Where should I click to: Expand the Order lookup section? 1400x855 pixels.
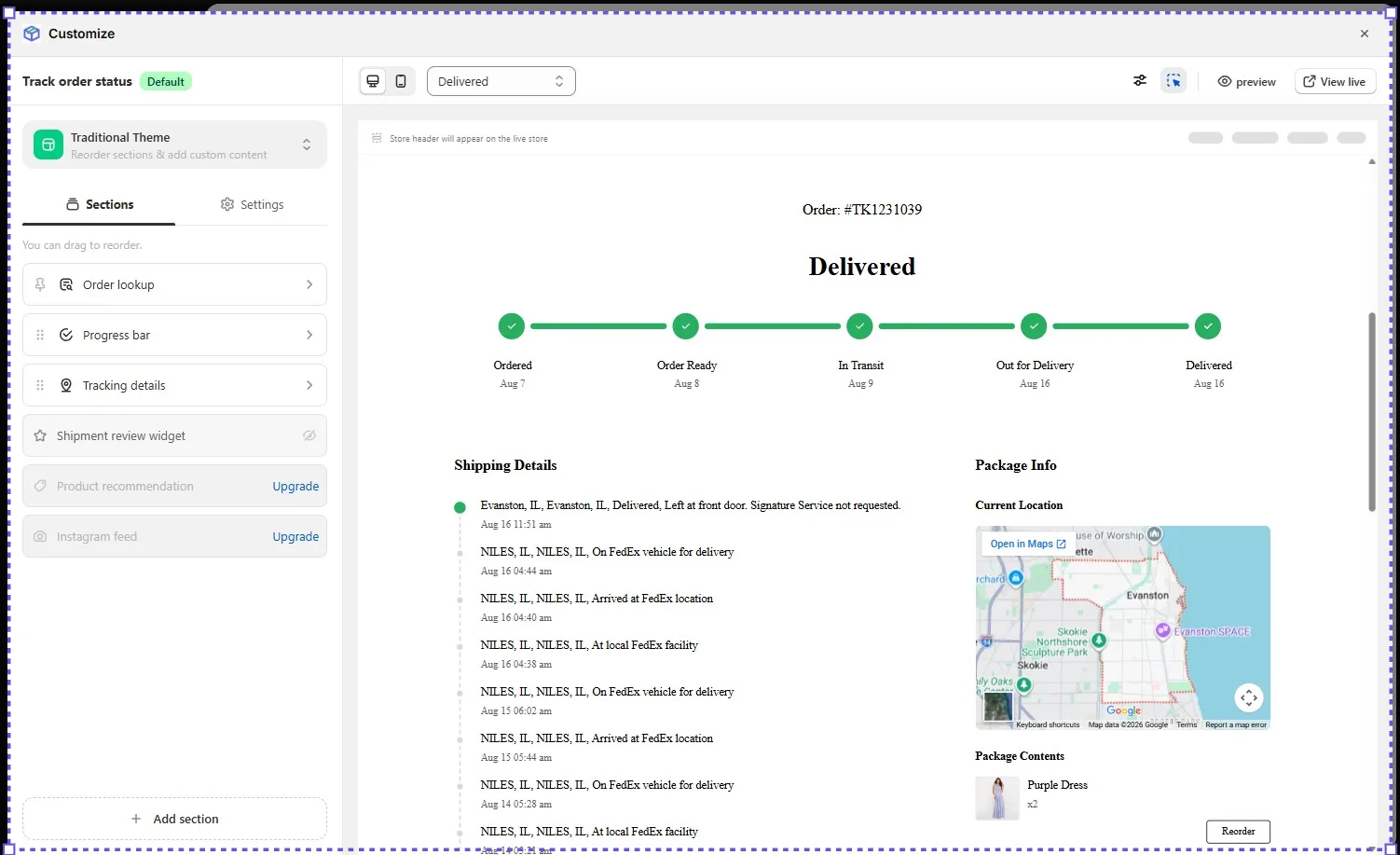point(174,284)
